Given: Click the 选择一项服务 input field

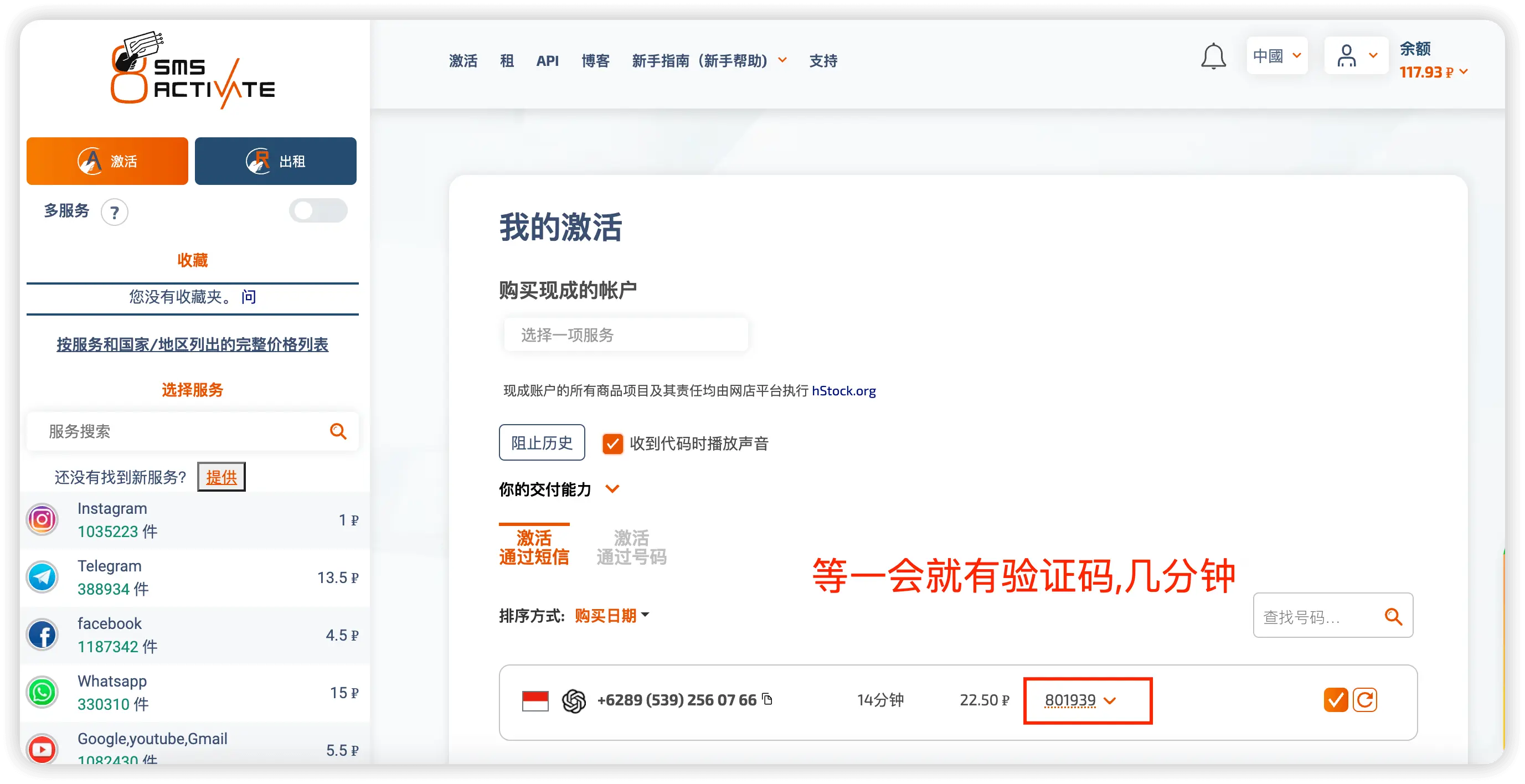Looking at the screenshot, I should pos(625,335).
